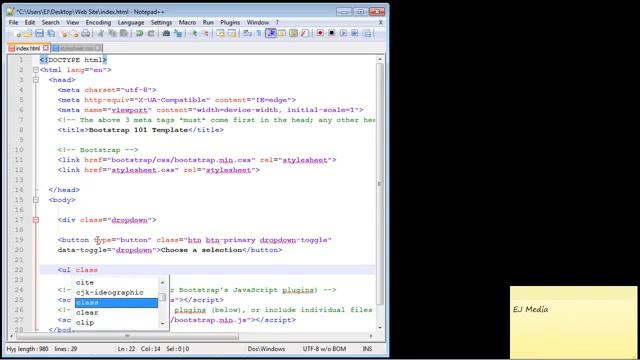
Task: Click the Undo toolbar icon
Action: tap(140, 33)
